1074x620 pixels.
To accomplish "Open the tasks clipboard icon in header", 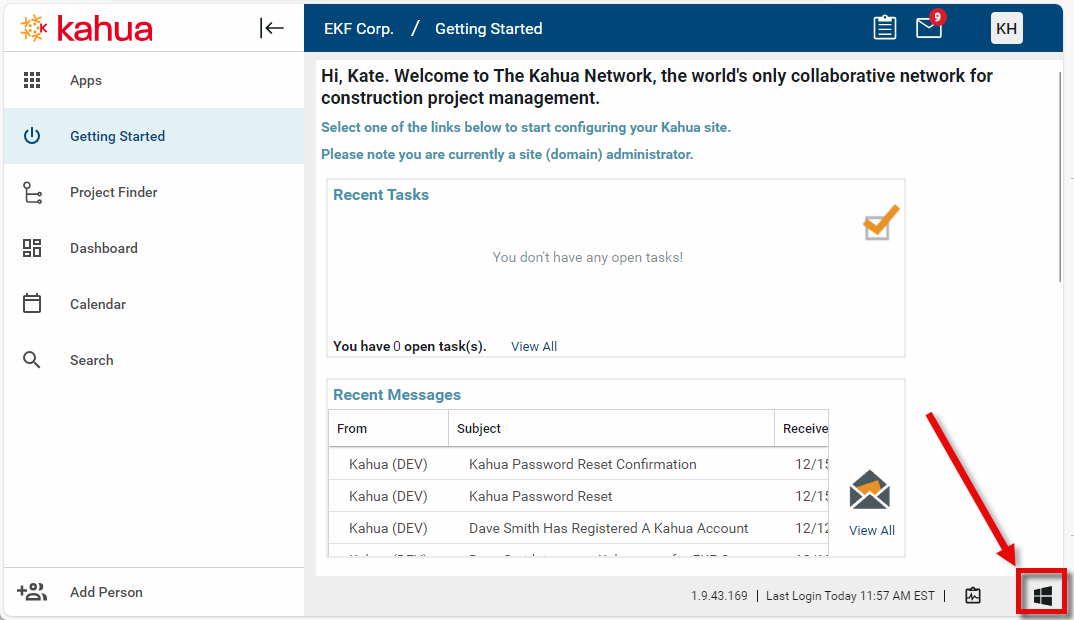I will tap(885, 28).
